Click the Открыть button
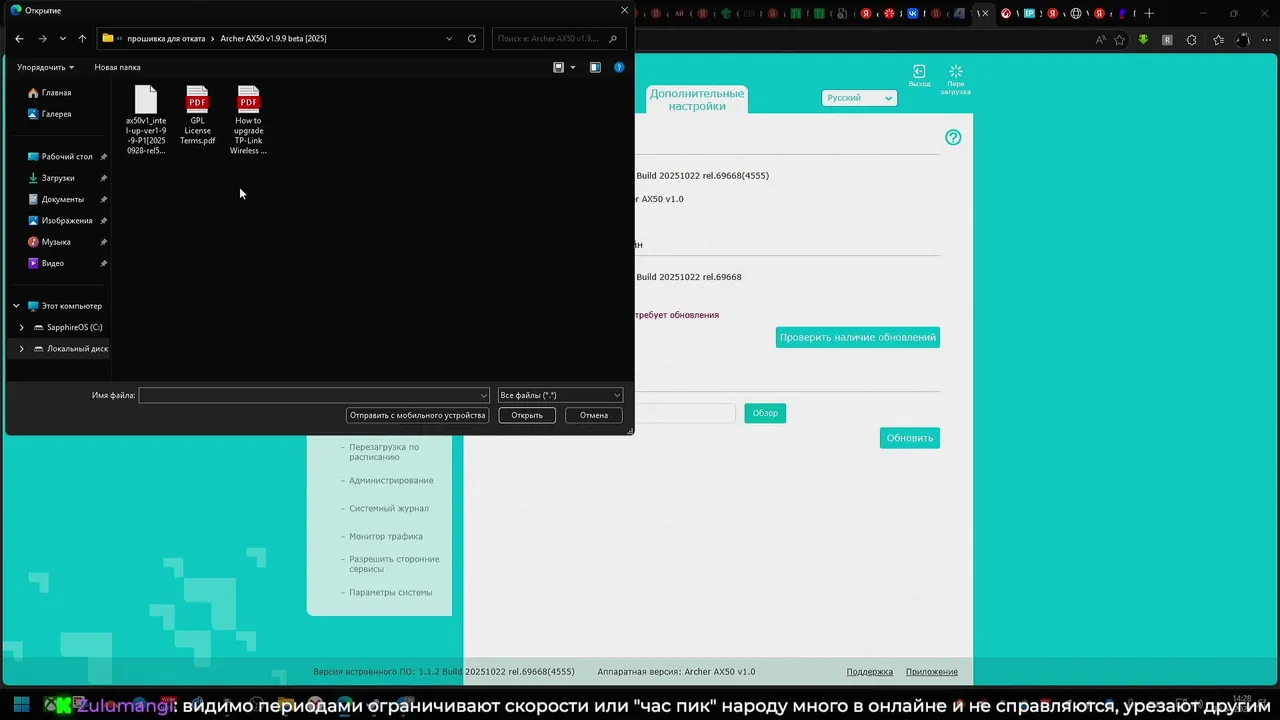The image size is (1280, 720). click(x=527, y=415)
